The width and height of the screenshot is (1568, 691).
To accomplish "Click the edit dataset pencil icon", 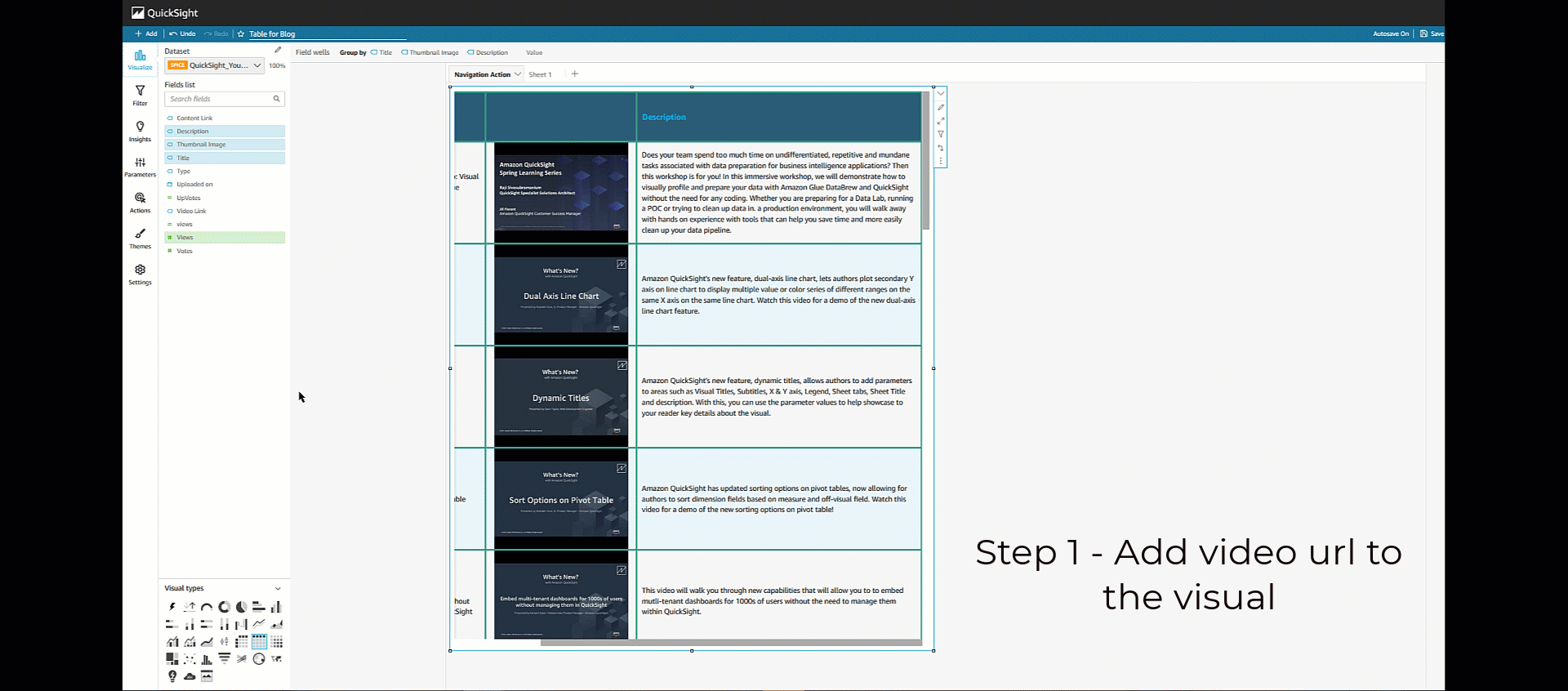I will [x=278, y=50].
